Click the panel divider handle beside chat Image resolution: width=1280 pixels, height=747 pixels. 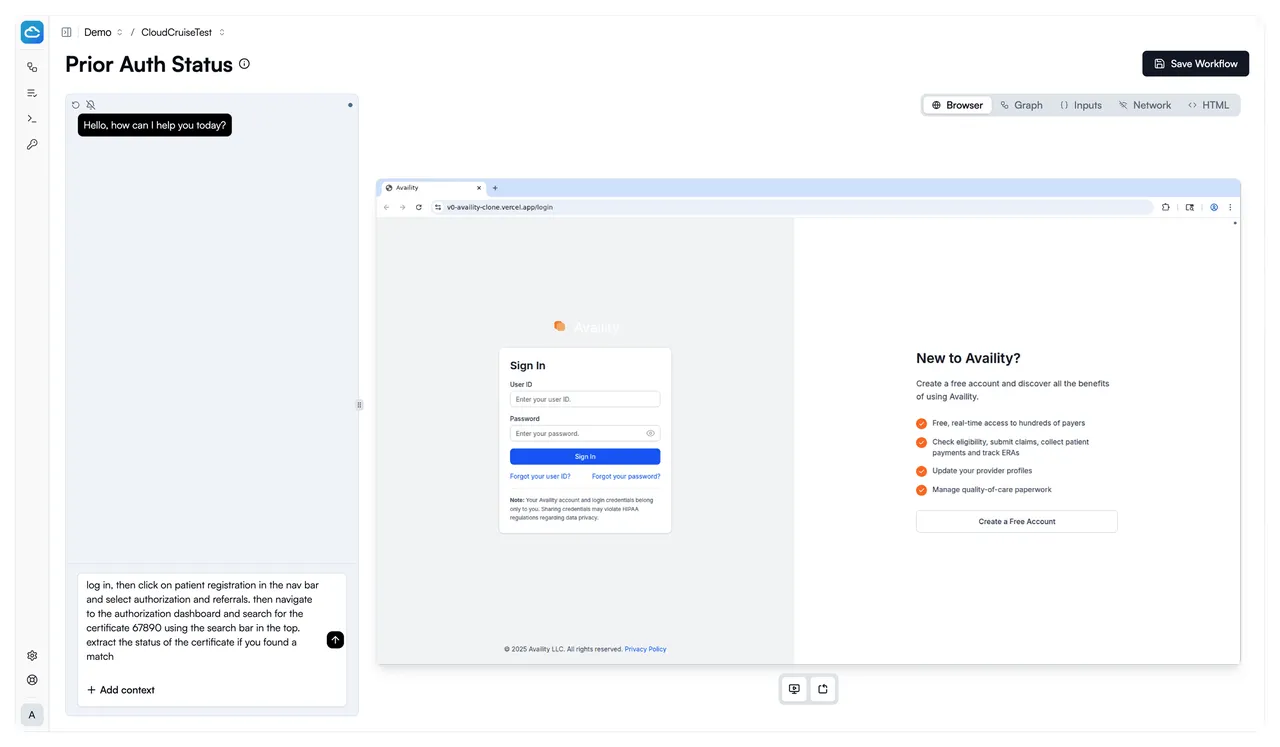tap(360, 405)
